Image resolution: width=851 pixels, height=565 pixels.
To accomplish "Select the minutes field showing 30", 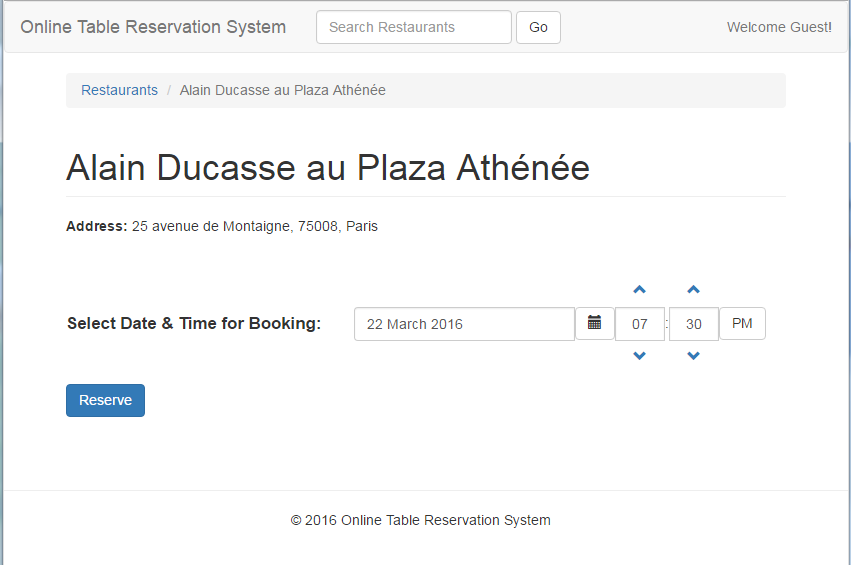I will tap(694, 324).
